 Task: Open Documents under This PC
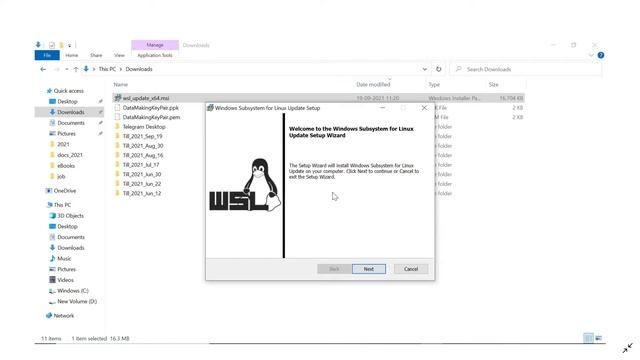pyautogui.click(x=71, y=237)
